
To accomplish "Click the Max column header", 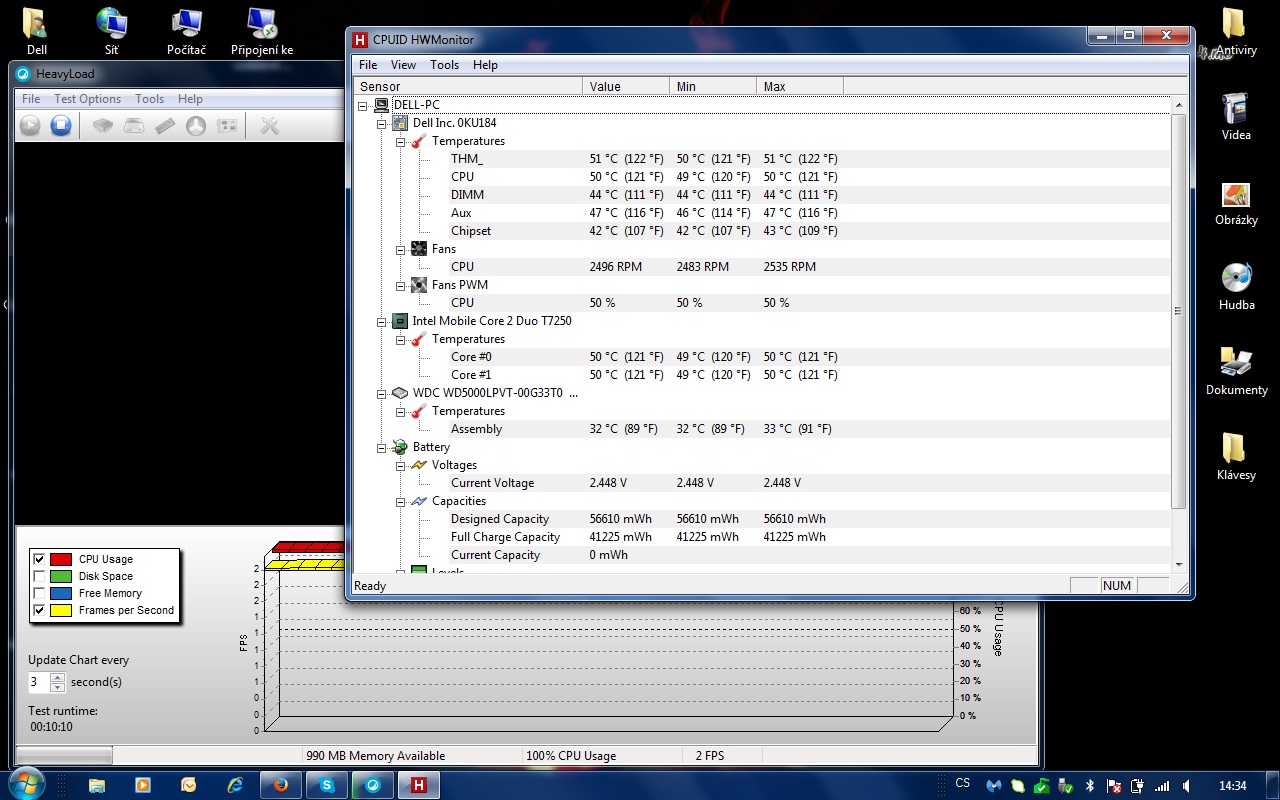I will pyautogui.click(x=800, y=87).
